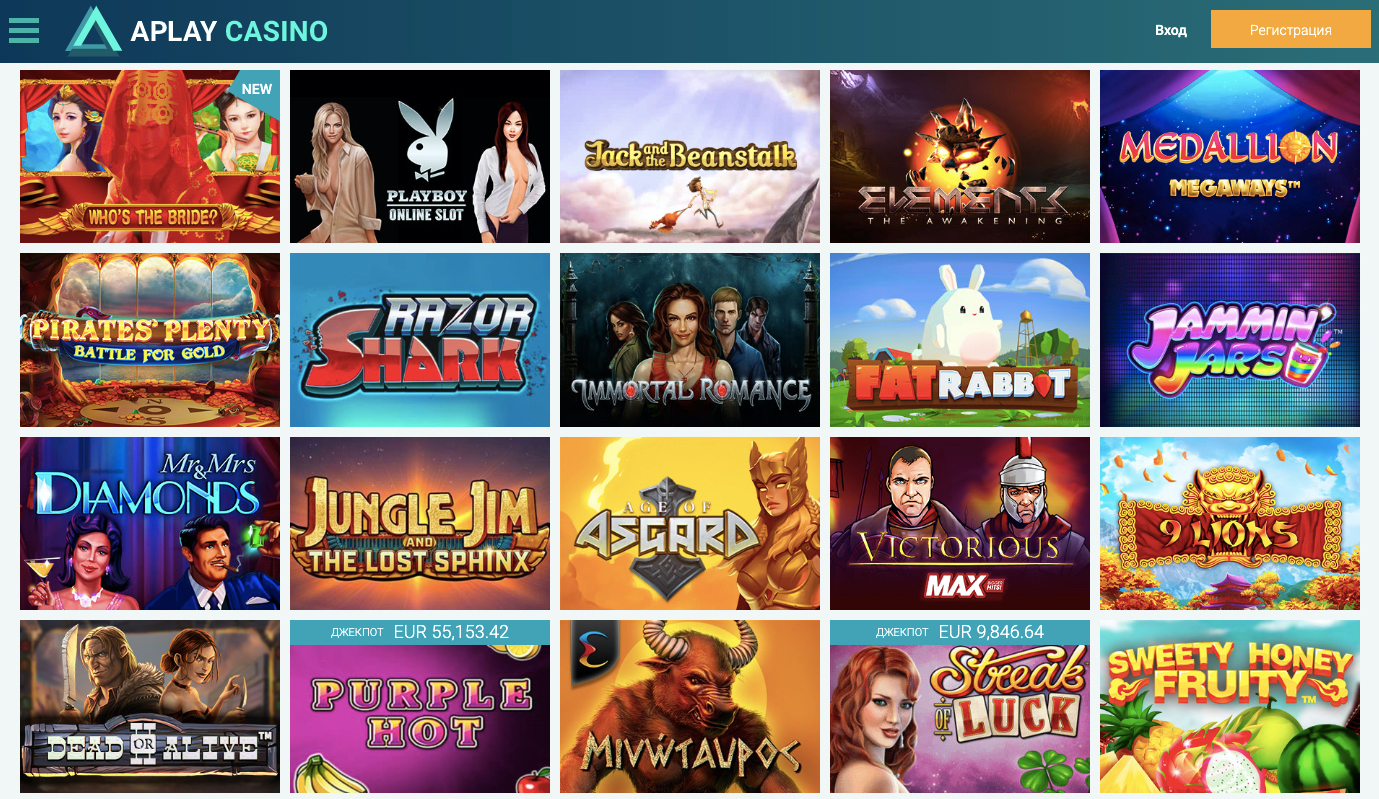Image resolution: width=1379 pixels, height=799 pixels.
Task: Select the Immortal Romance game
Action: pyautogui.click(x=690, y=340)
